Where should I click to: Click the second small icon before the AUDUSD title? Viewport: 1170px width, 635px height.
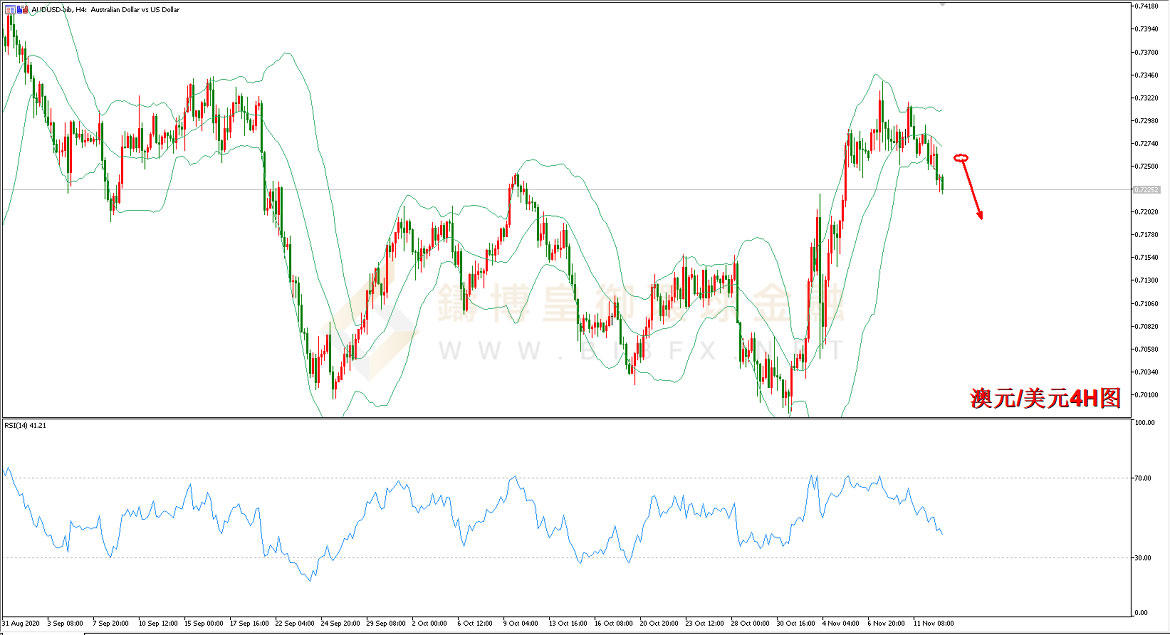pyautogui.click(x=20, y=9)
